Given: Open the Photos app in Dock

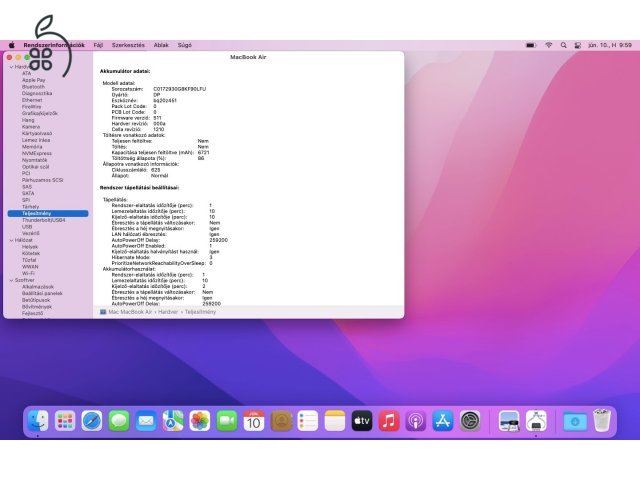Looking at the screenshot, I should [x=200, y=421].
